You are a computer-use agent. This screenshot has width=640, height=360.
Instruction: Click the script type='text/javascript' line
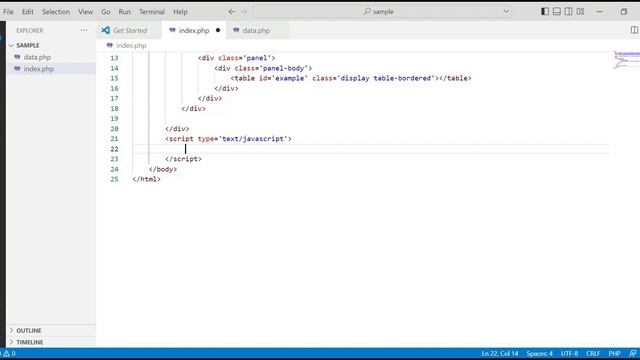point(228,139)
